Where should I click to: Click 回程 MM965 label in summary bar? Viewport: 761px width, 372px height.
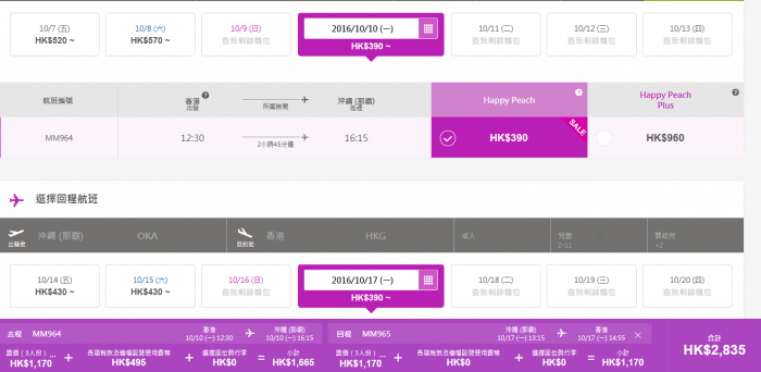click(x=363, y=334)
